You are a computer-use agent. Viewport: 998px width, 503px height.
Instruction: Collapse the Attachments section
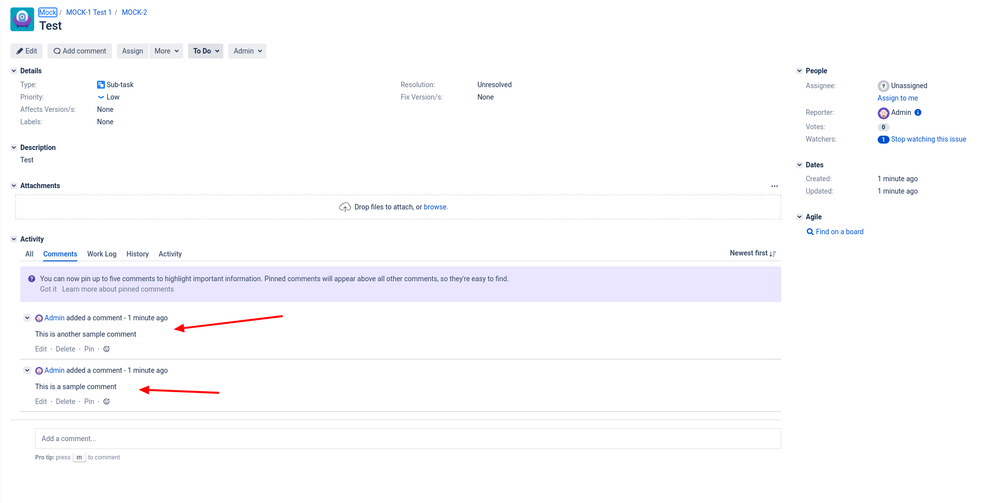pyautogui.click(x=14, y=186)
